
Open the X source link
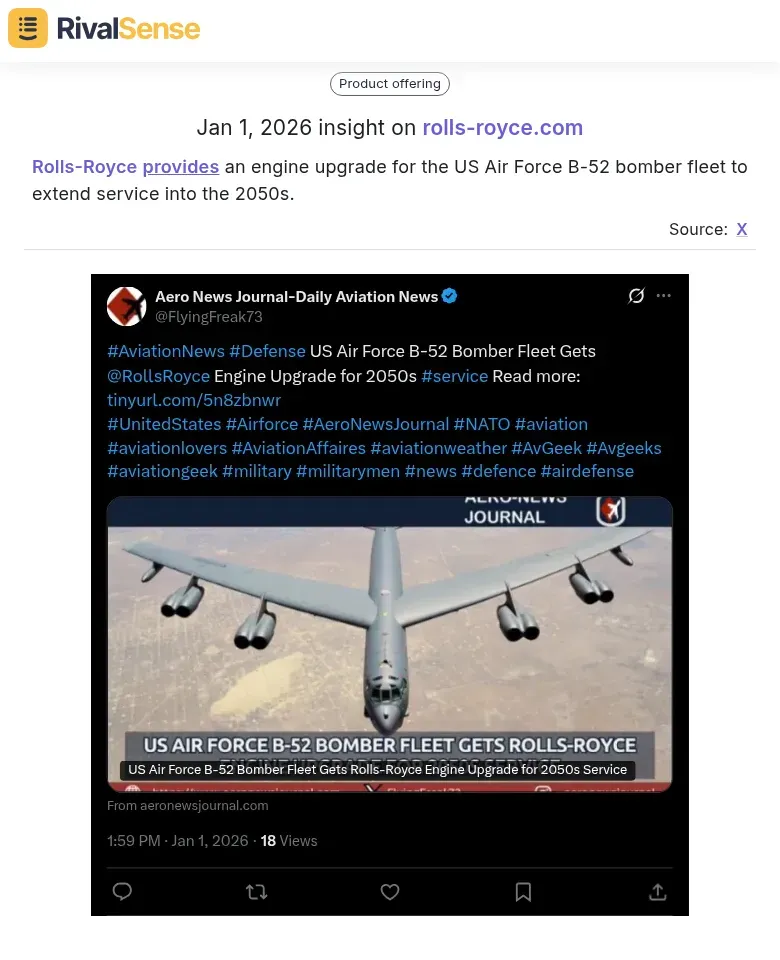point(741,229)
